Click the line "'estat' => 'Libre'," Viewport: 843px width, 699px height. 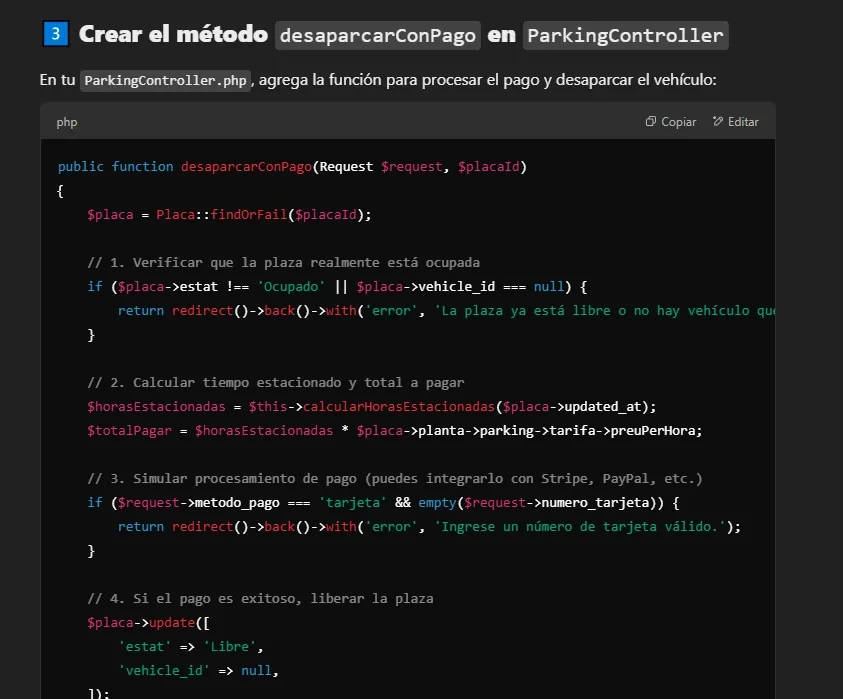coord(191,646)
